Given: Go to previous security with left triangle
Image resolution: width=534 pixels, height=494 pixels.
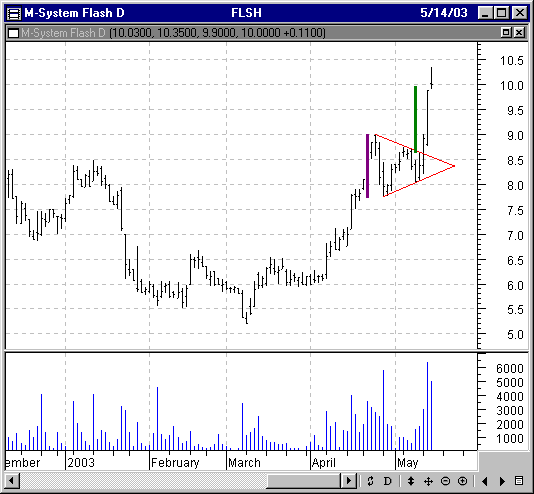Looking at the screenshot, I should [x=485, y=481].
